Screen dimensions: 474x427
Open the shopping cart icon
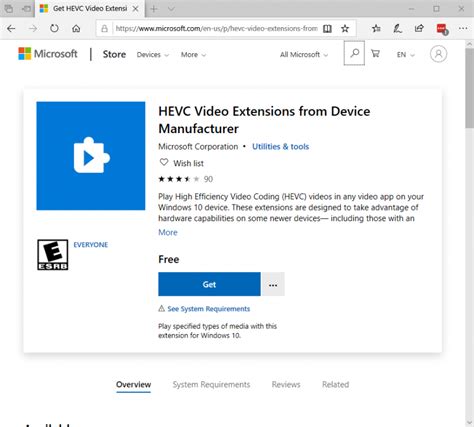pyautogui.click(x=375, y=53)
